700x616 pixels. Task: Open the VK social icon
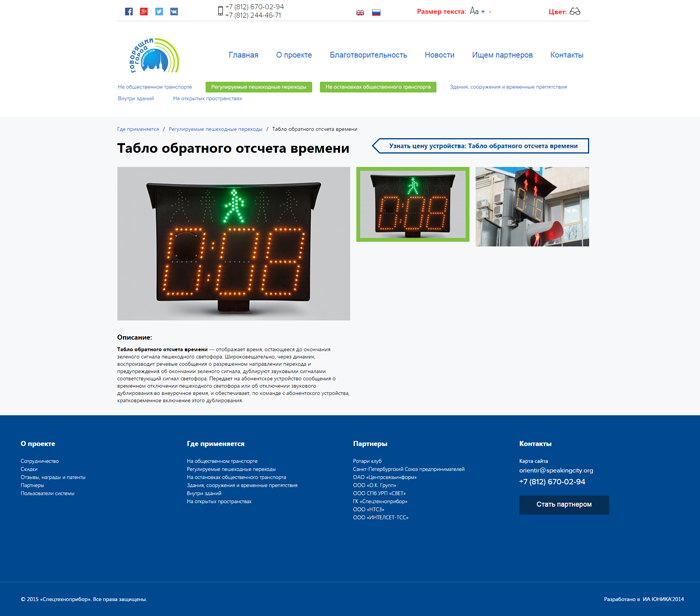(174, 12)
